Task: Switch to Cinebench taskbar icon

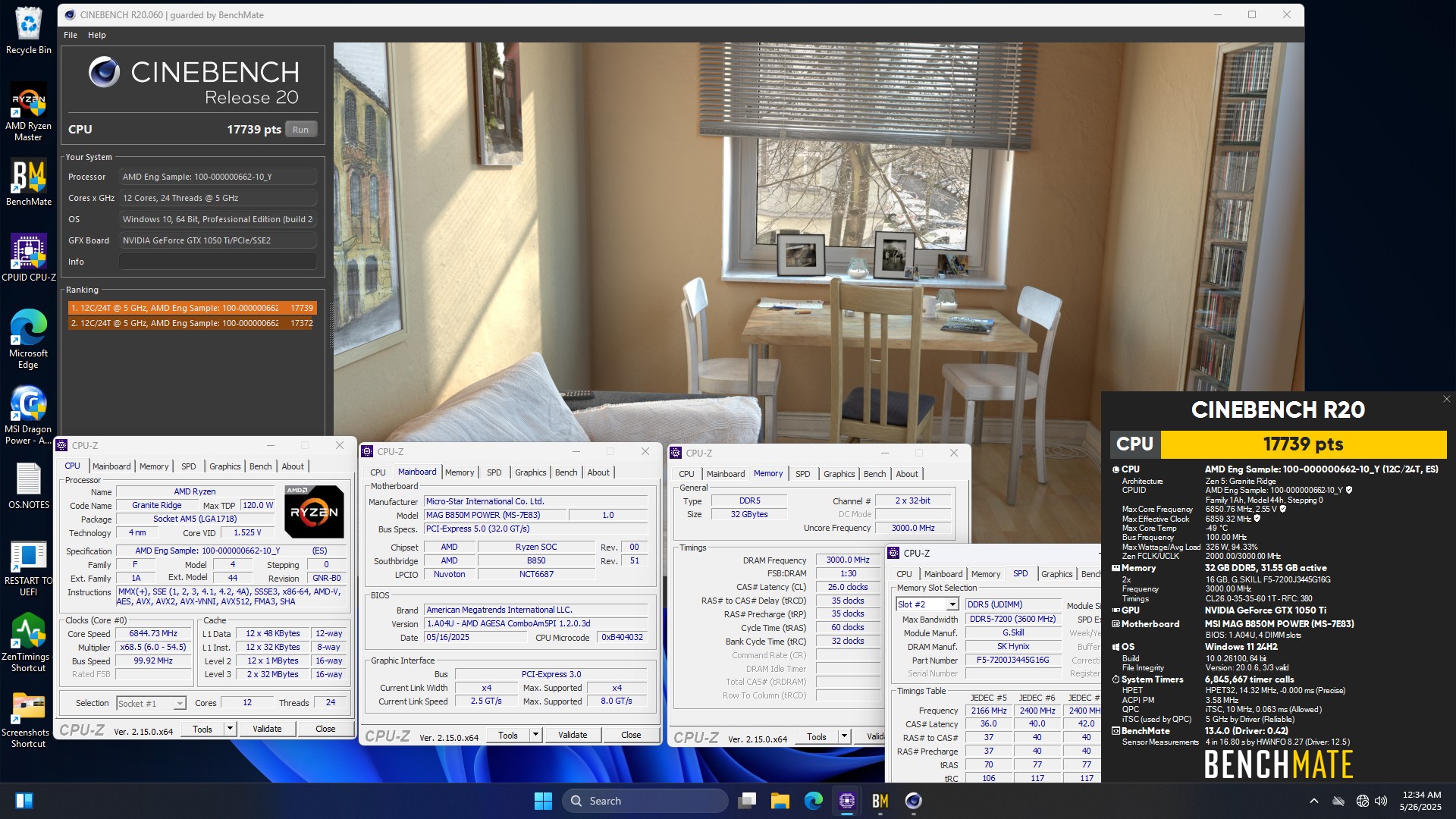Action: 914,801
